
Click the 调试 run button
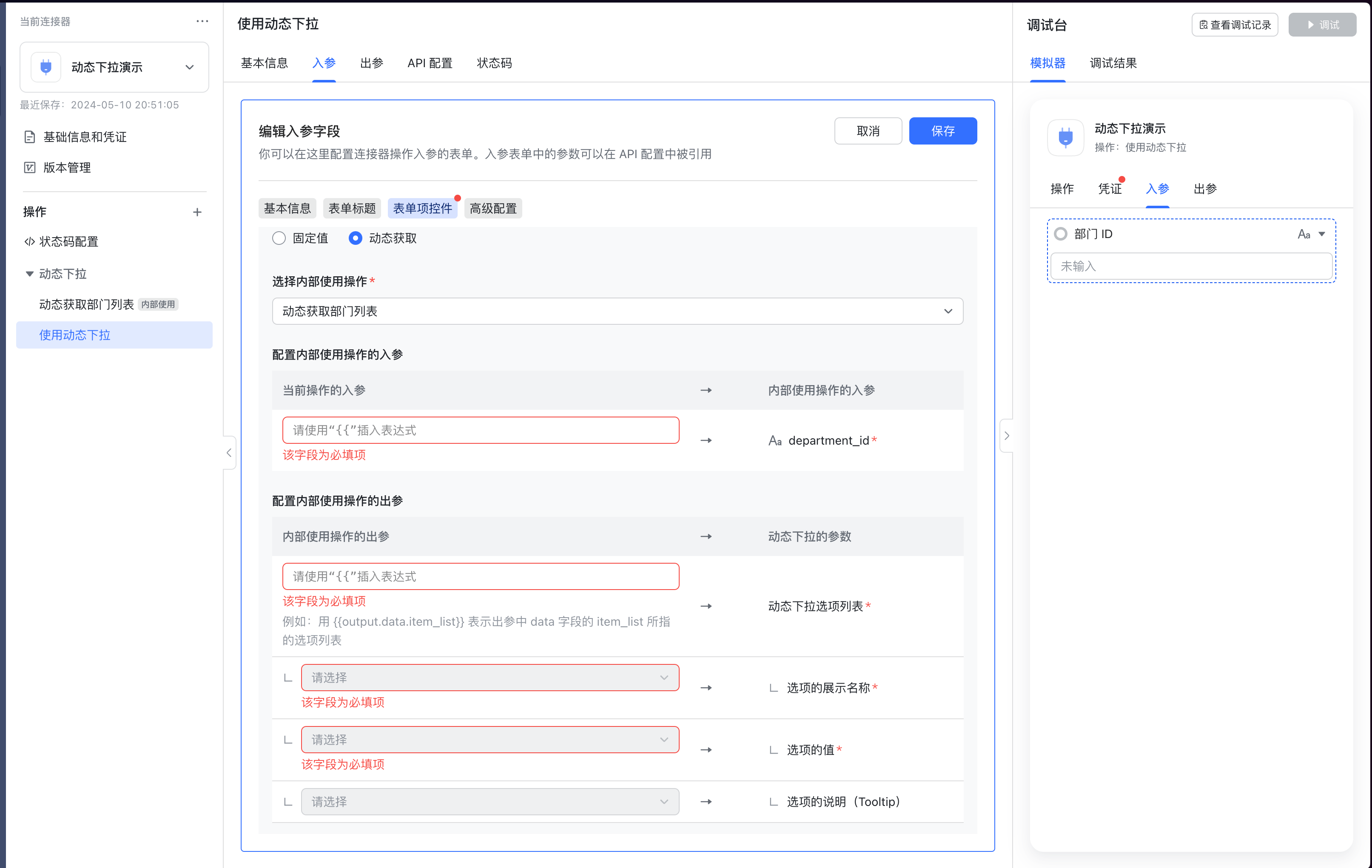pyautogui.click(x=1322, y=25)
